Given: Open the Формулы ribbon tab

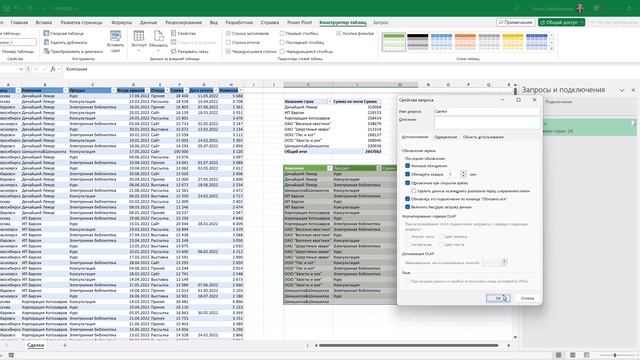Looking at the screenshot, I should [122, 22].
